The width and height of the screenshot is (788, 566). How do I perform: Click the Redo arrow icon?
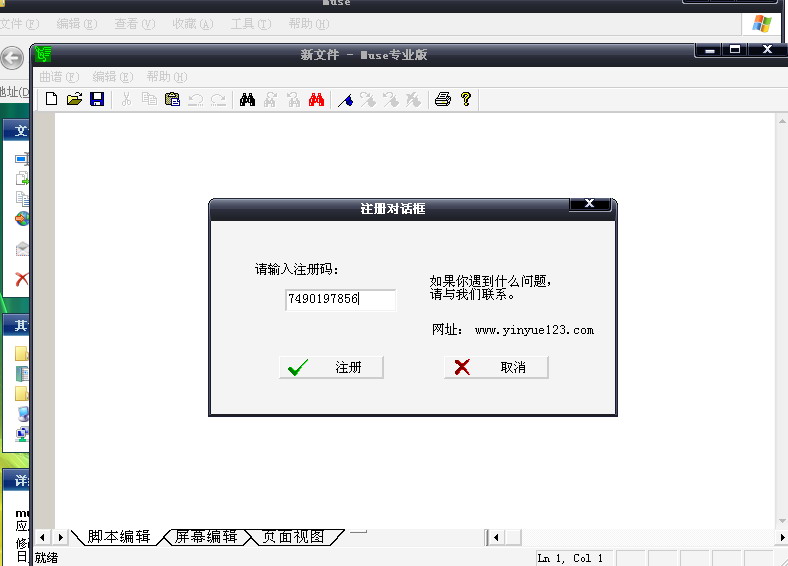[218, 100]
